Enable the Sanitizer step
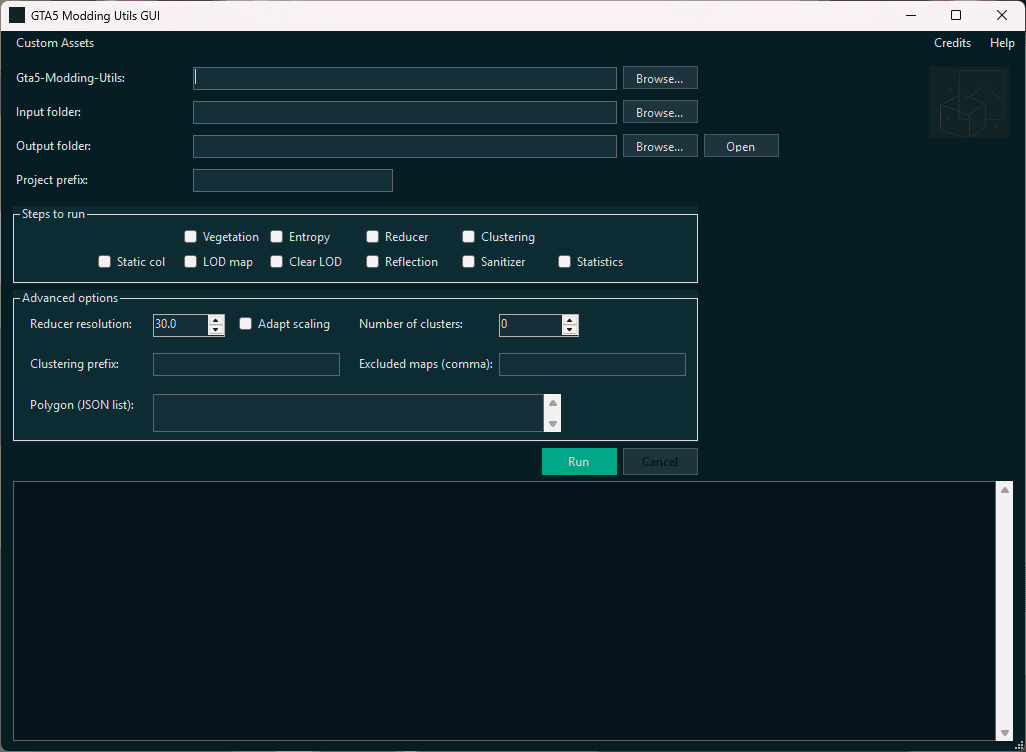Screen dimensions: 1026x752 (x=468, y=261)
